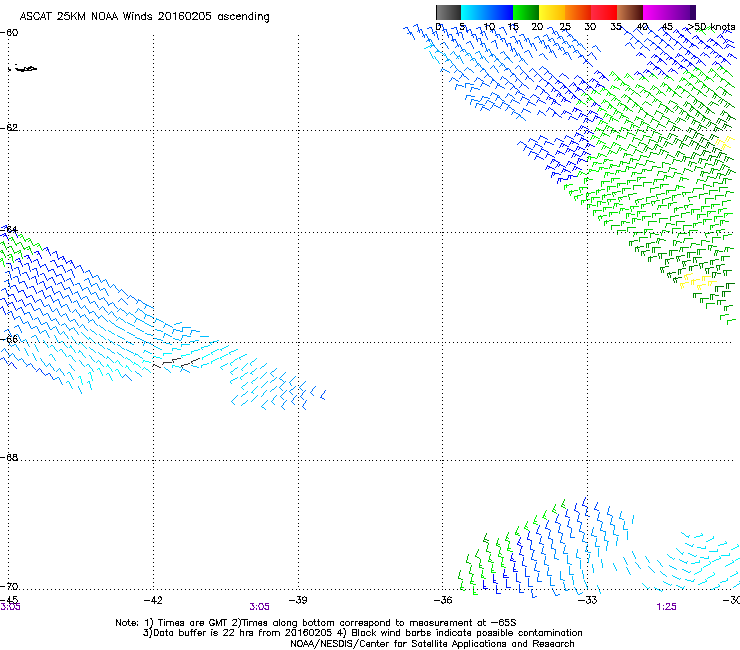This screenshot has width=740, height=650.
Task: Click the brown 35-40 knots color segment
Action: click(x=630, y=12)
